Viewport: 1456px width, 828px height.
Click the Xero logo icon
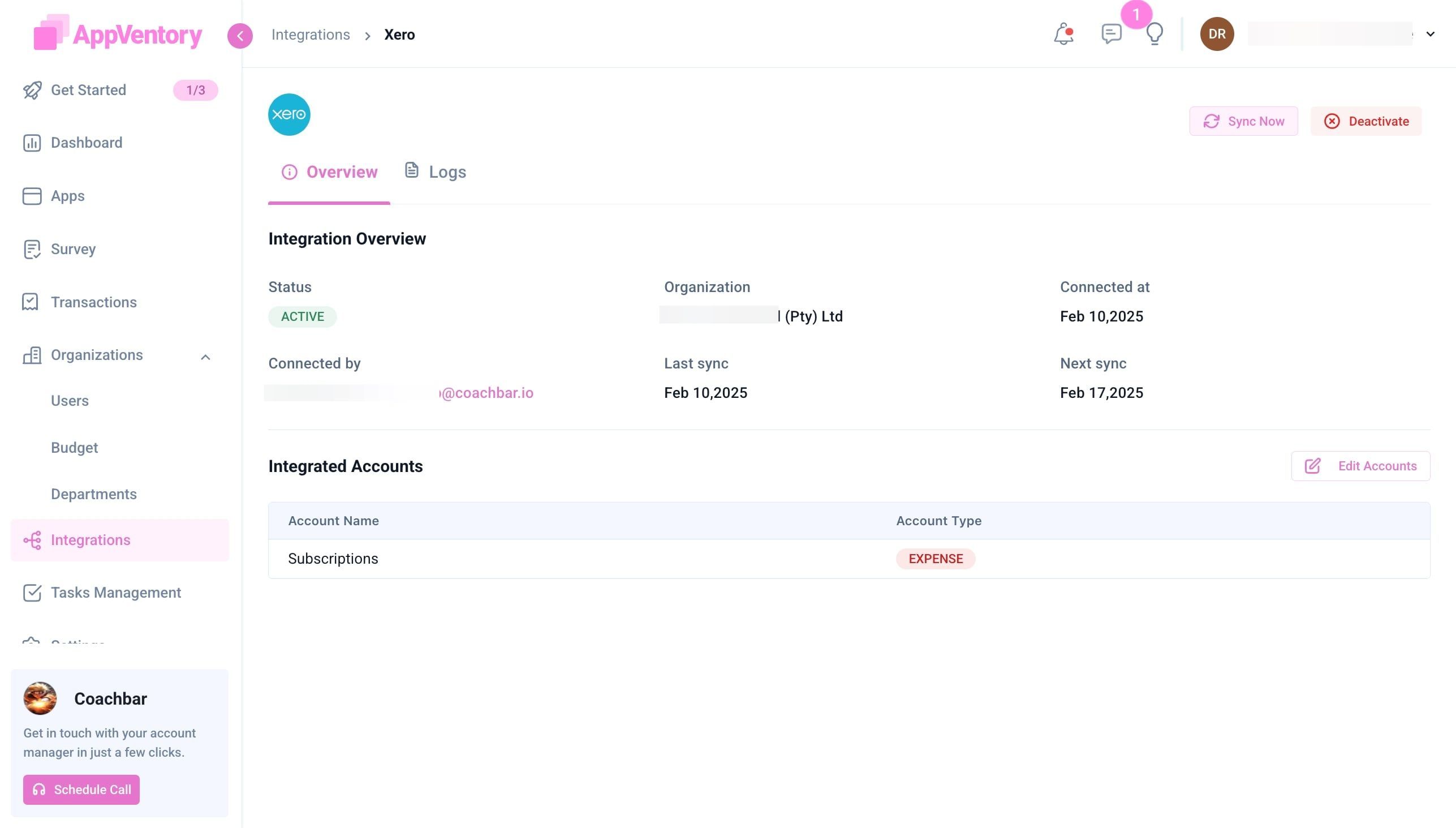[288, 114]
